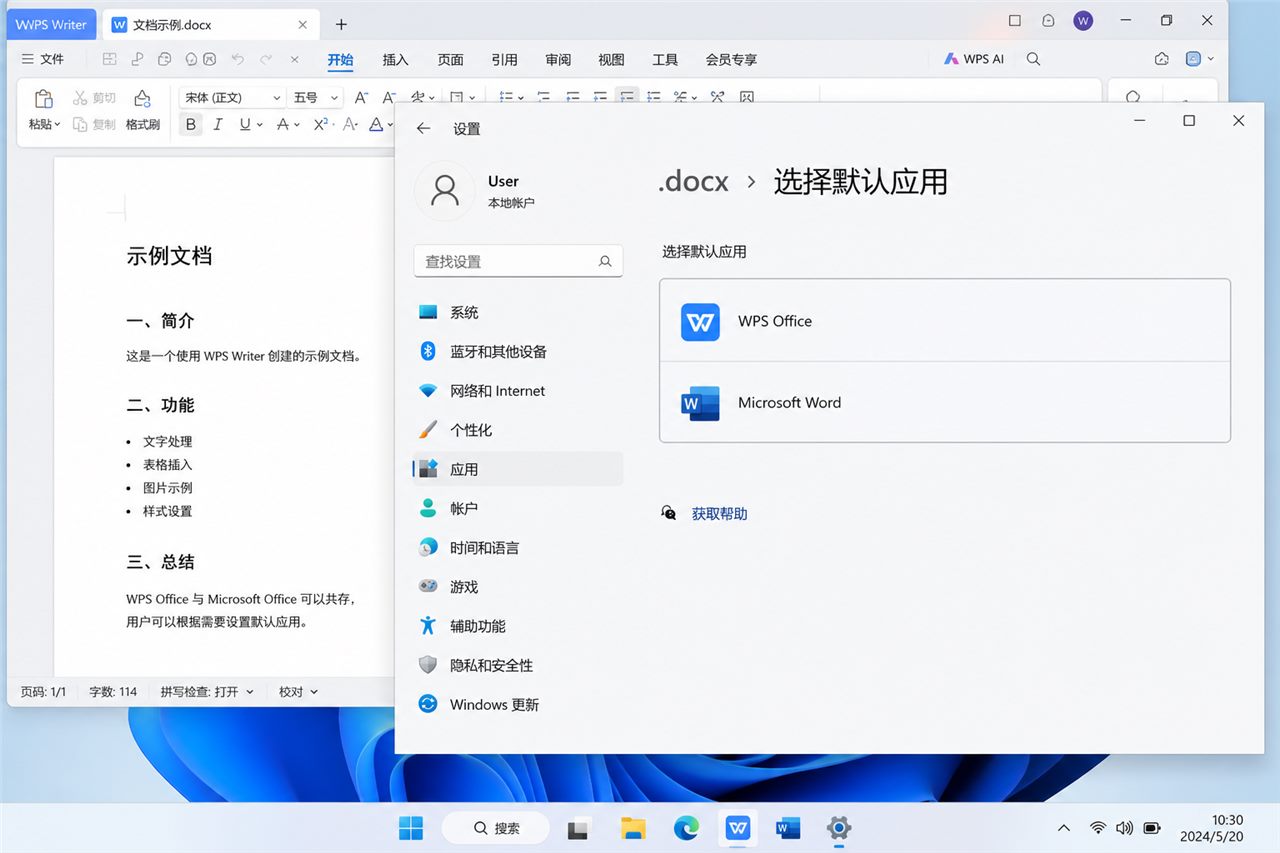This screenshot has width=1280, height=853.
Task: Click the WPS AI button
Action: (974, 59)
